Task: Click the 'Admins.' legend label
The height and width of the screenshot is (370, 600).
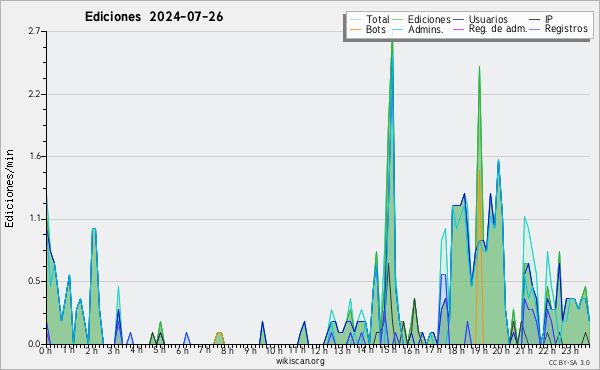Action: click(x=426, y=29)
